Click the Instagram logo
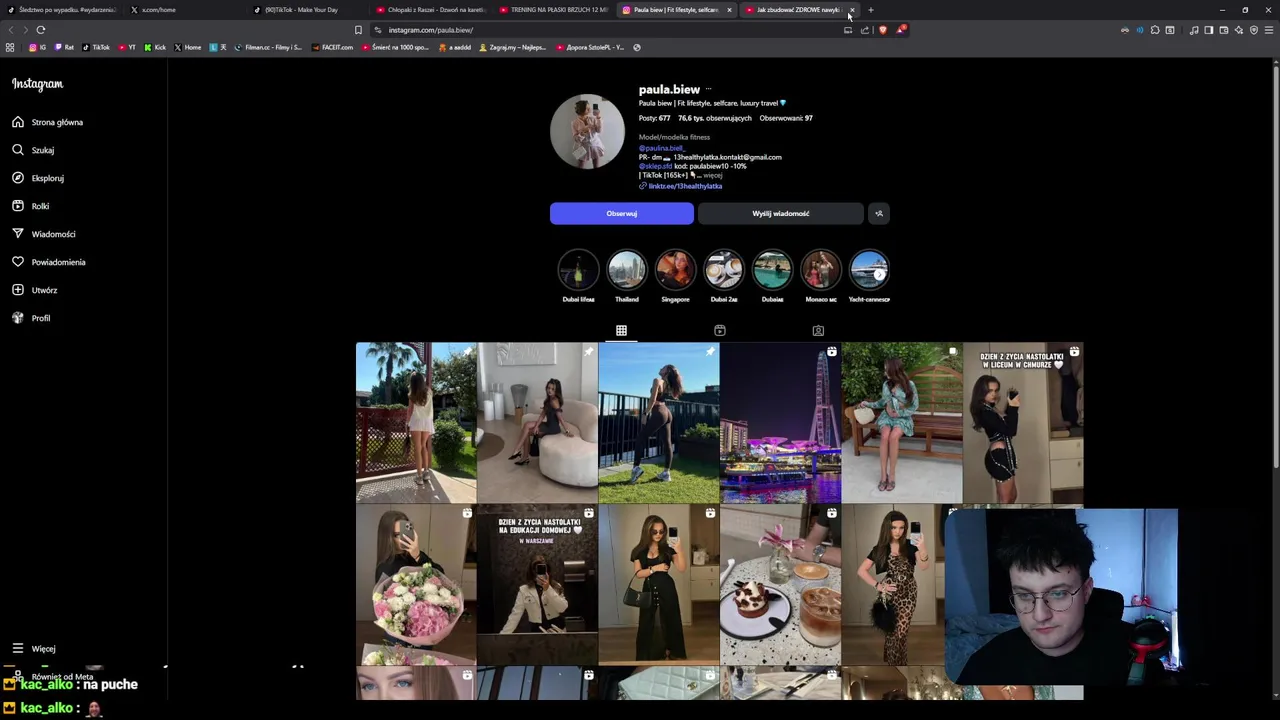The height and width of the screenshot is (720, 1280). (x=37, y=84)
